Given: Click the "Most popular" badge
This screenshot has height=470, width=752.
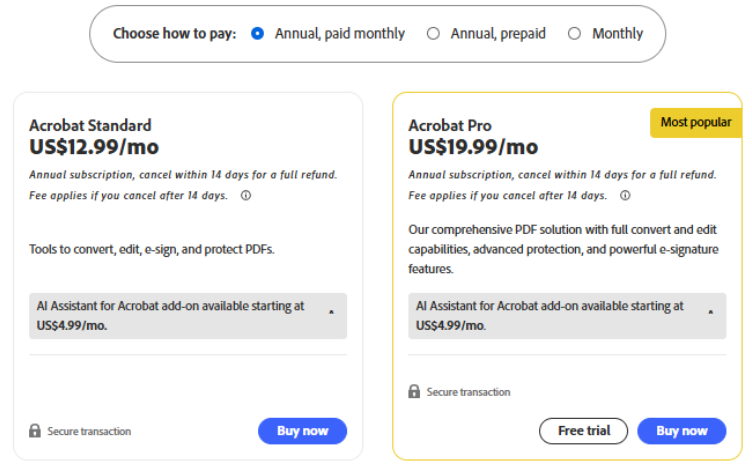Looking at the screenshot, I should [696, 122].
